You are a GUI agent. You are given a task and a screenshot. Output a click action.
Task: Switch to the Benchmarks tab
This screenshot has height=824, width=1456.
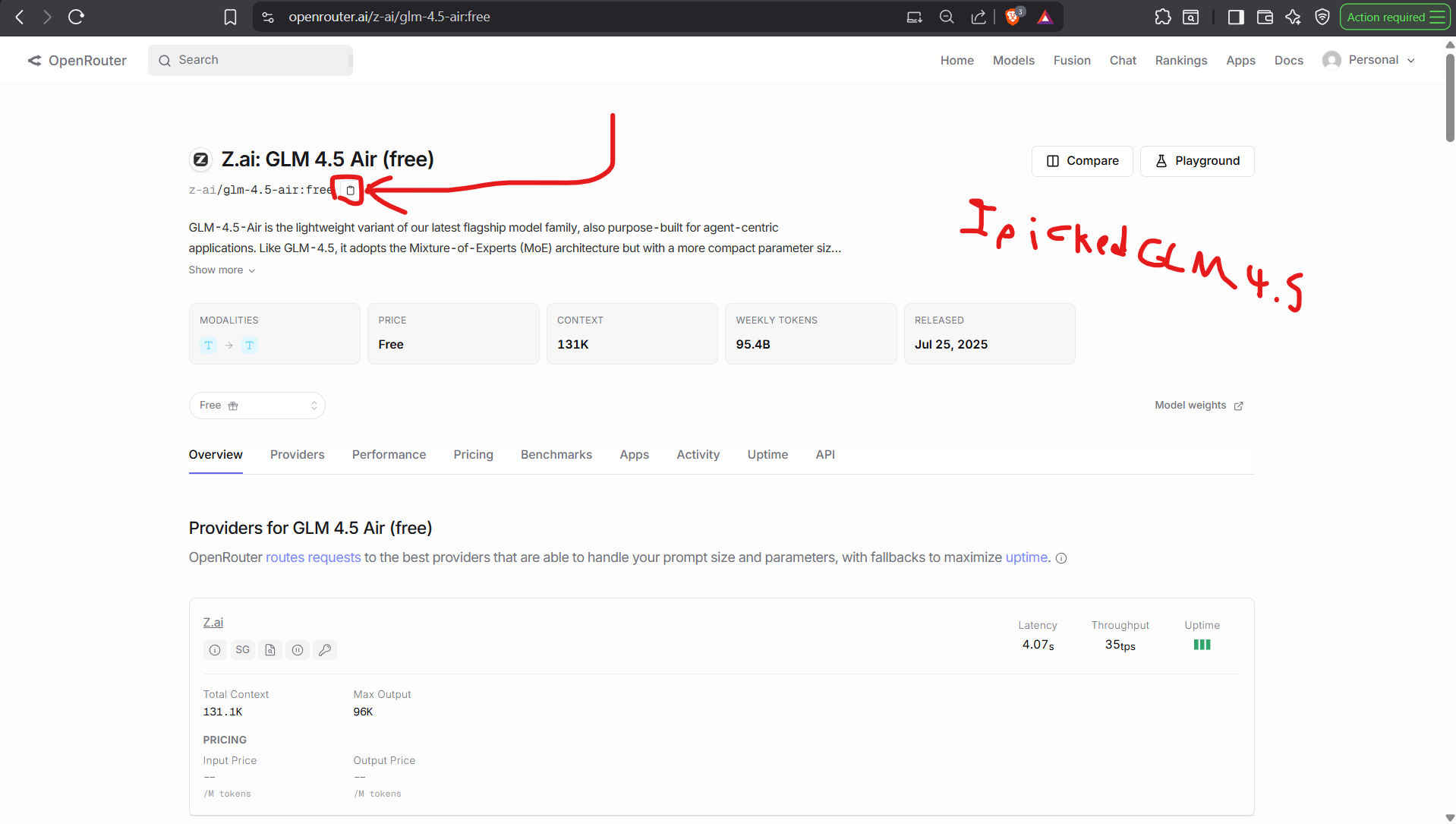556,455
